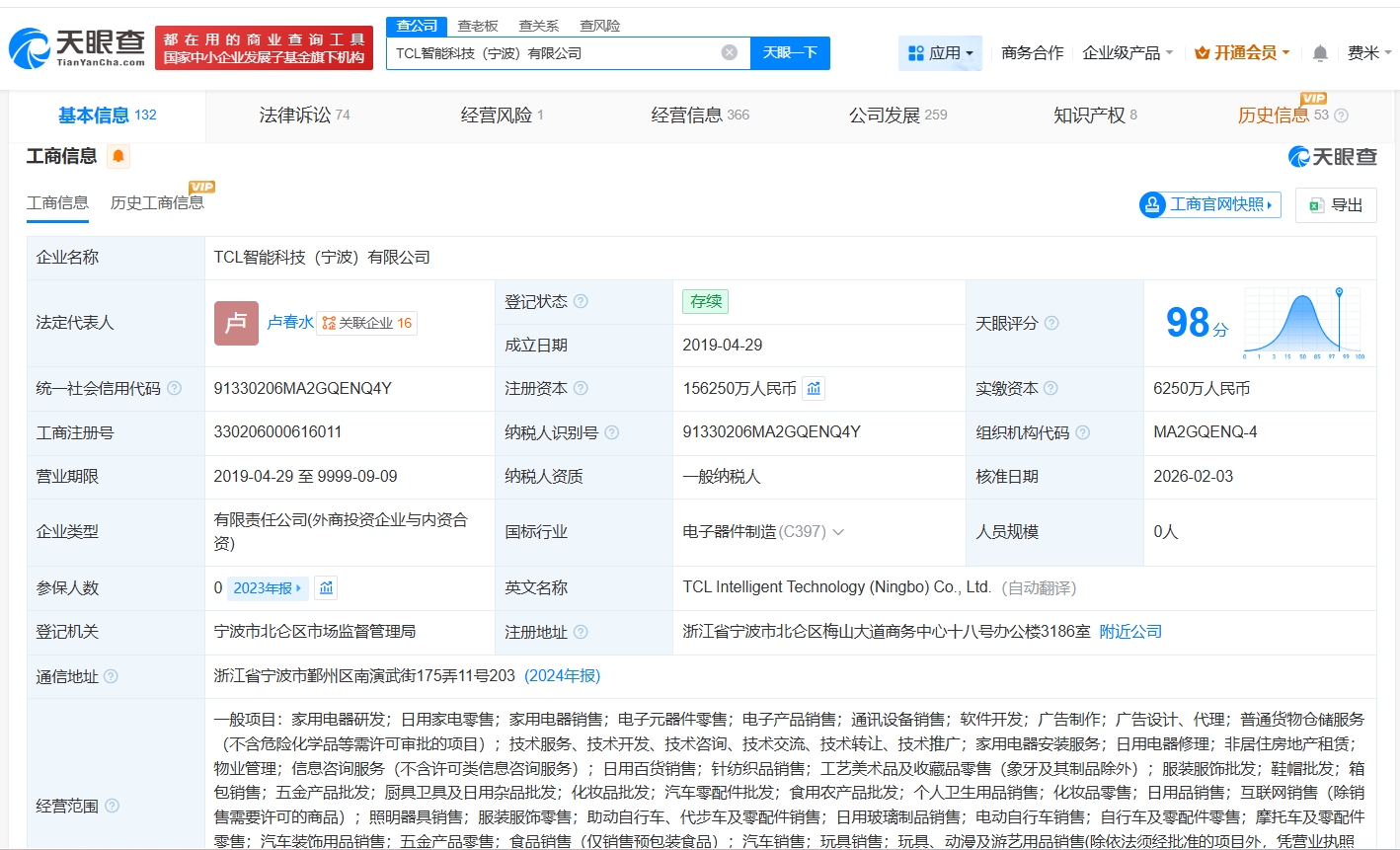Viewport: 1400px width, 850px height.
Task: Open the 应用 dropdown menu
Action: 940,53
